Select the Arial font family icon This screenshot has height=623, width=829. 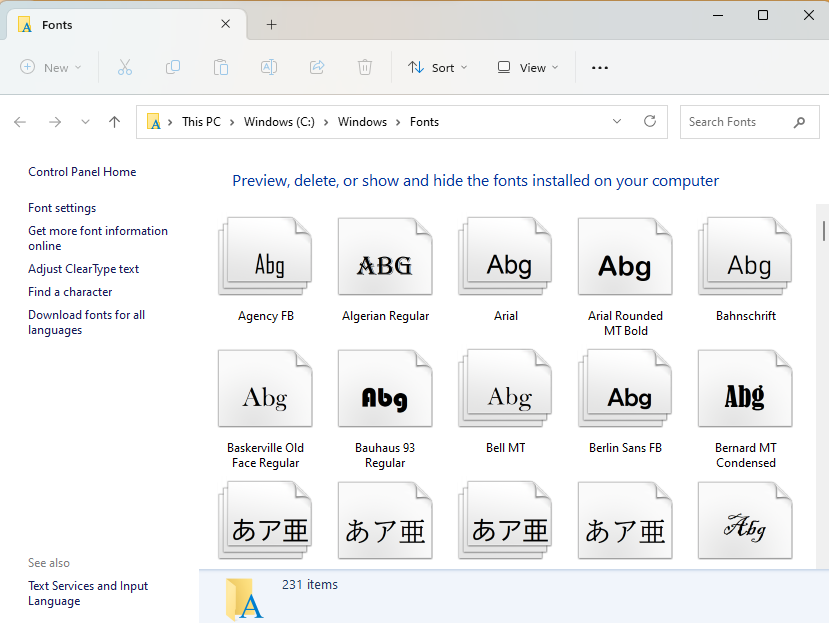pos(505,256)
